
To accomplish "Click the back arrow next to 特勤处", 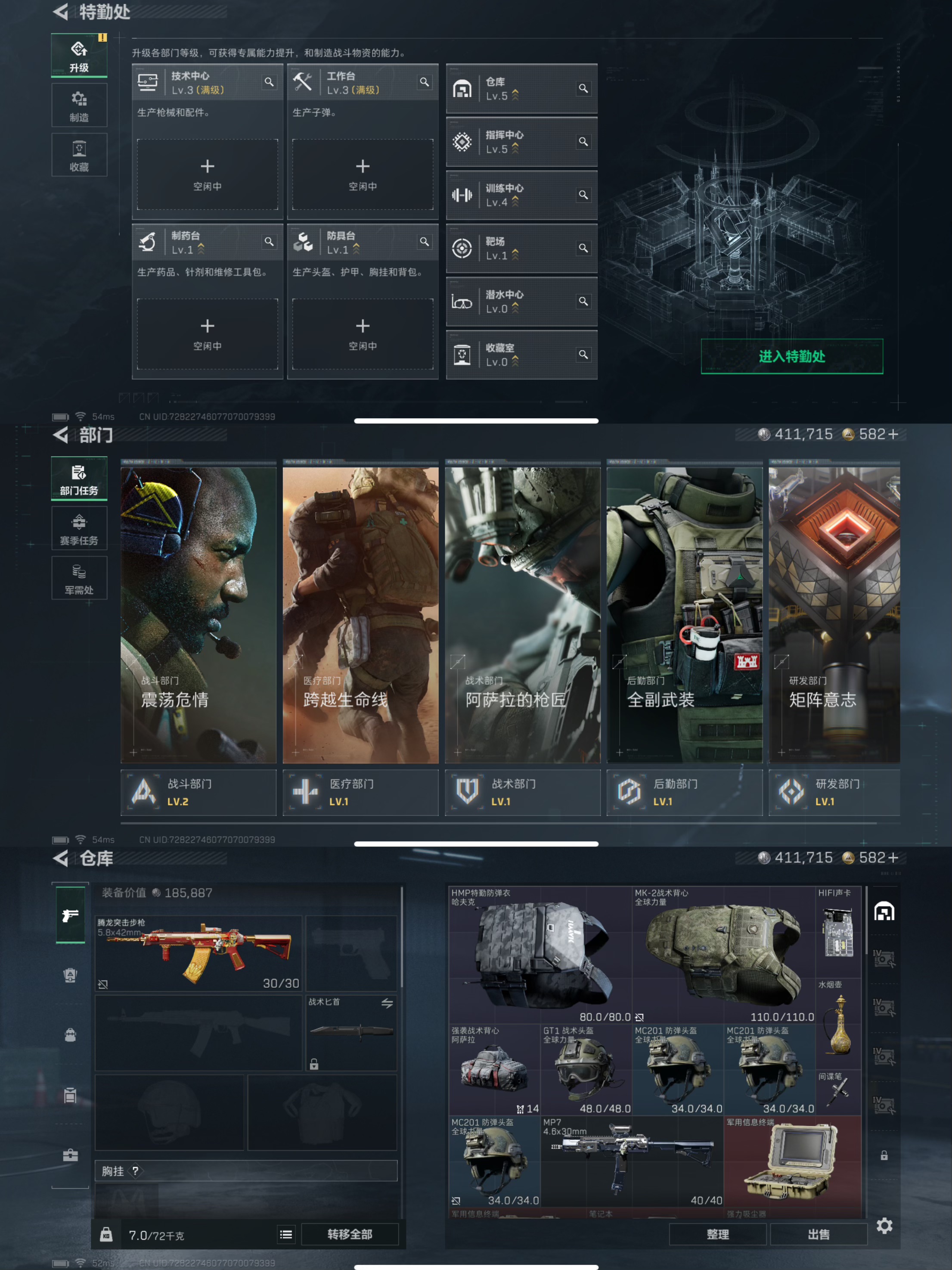I will click(60, 12).
